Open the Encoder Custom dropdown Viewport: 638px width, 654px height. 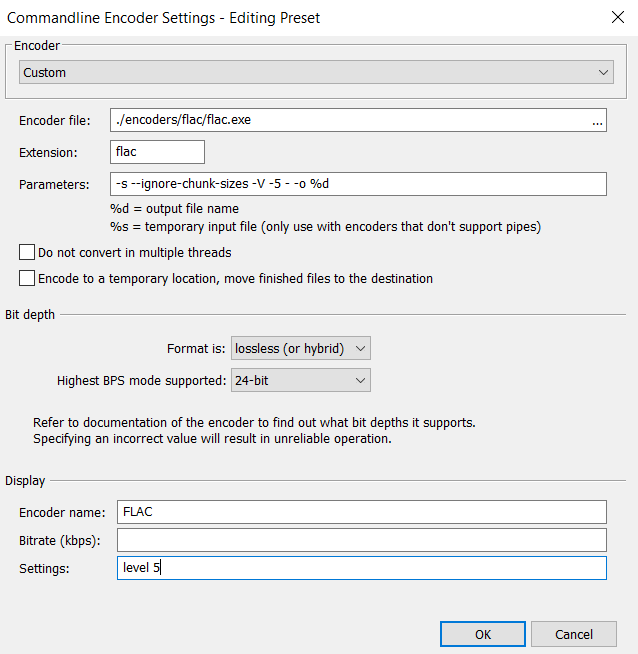pos(316,72)
